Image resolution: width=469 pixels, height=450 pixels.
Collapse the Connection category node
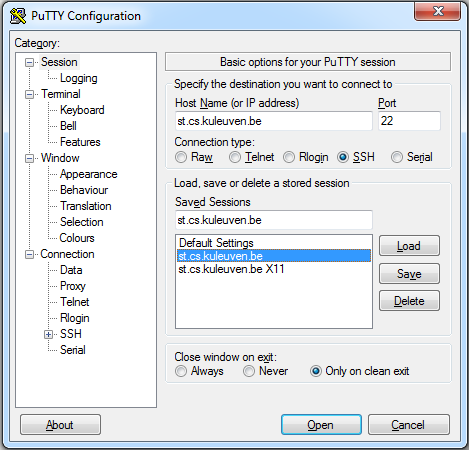(x=30, y=255)
